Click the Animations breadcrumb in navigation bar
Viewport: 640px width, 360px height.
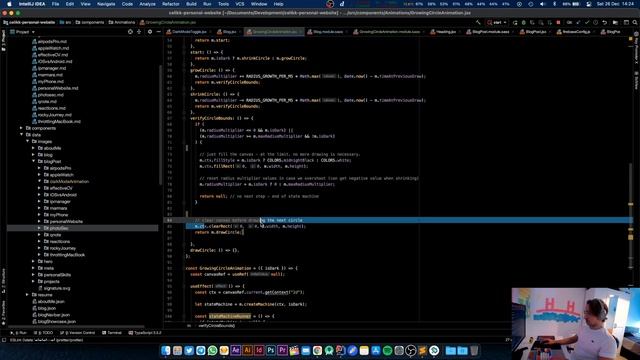(x=122, y=22)
